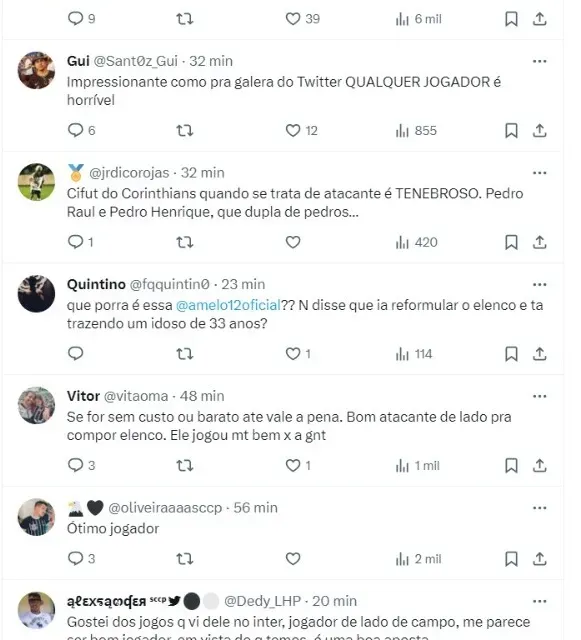
Task: Open the @Sant0z_Gui profile handle
Action: (x=136, y=61)
